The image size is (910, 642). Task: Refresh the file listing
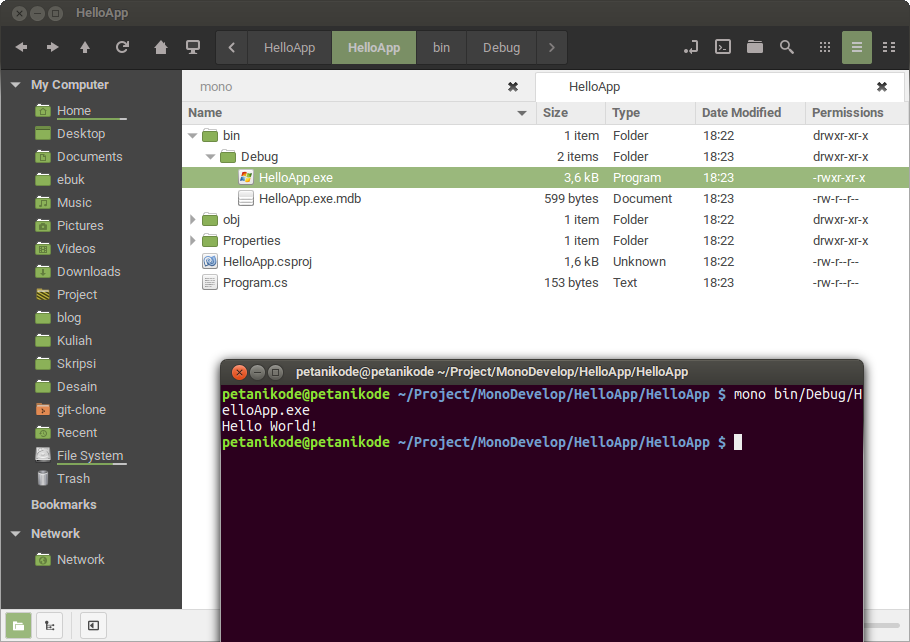click(122, 48)
